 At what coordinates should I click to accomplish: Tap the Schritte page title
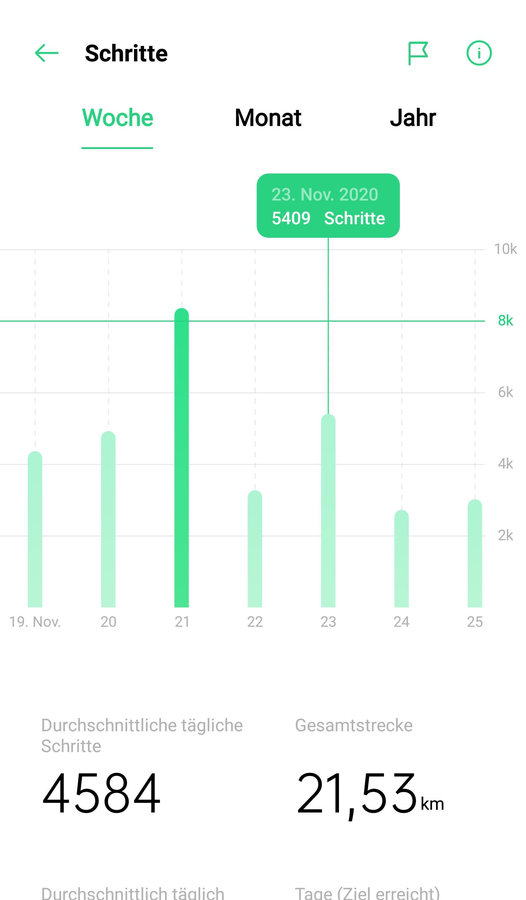(x=126, y=53)
